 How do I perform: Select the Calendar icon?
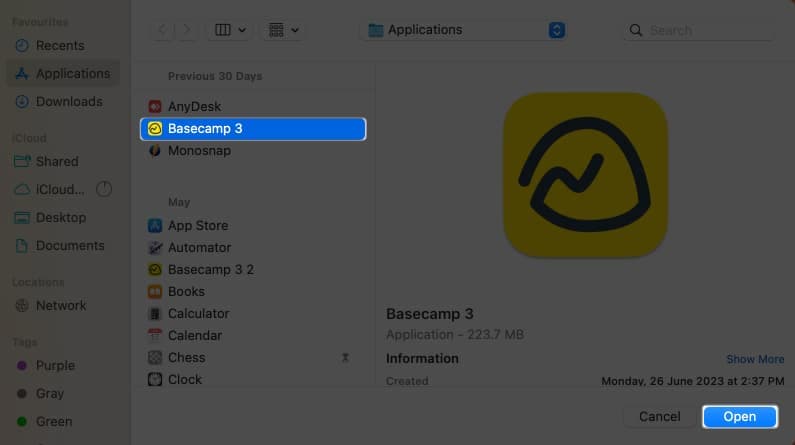tap(155, 336)
